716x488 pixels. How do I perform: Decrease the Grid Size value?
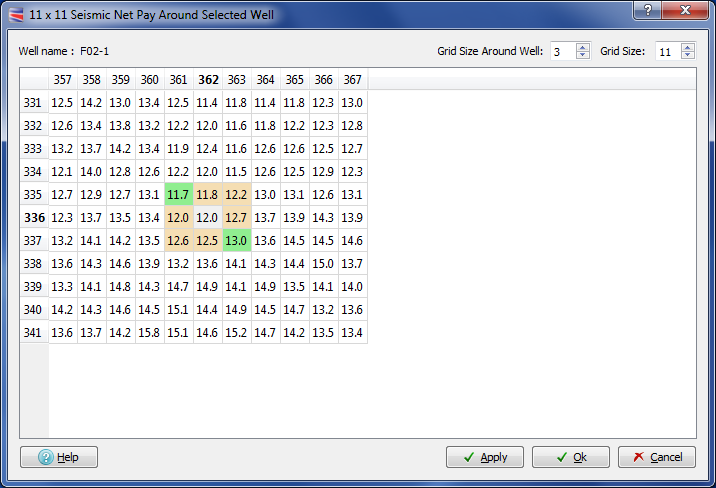[689, 55]
